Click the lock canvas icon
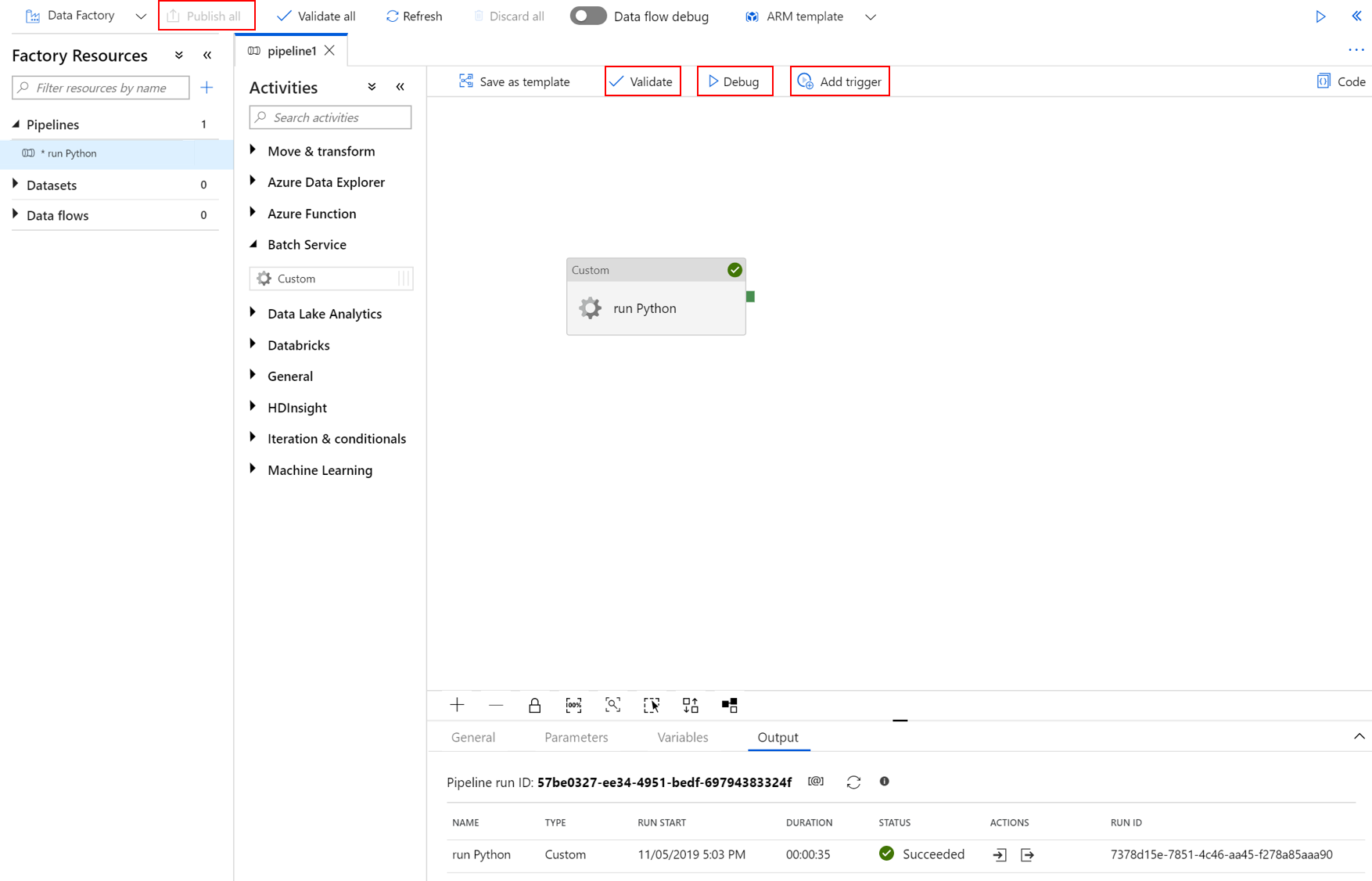Viewport: 1372px width, 881px height. coord(535,705)
